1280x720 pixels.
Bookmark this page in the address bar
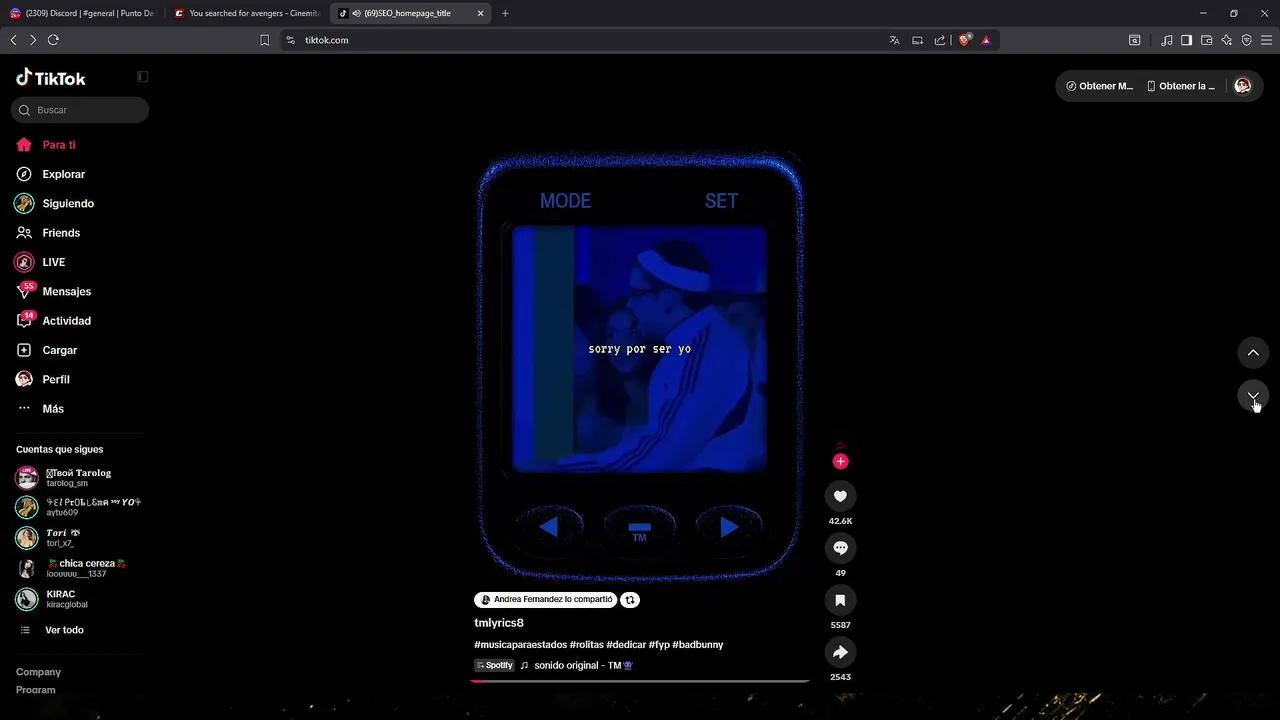coord(264,40)
